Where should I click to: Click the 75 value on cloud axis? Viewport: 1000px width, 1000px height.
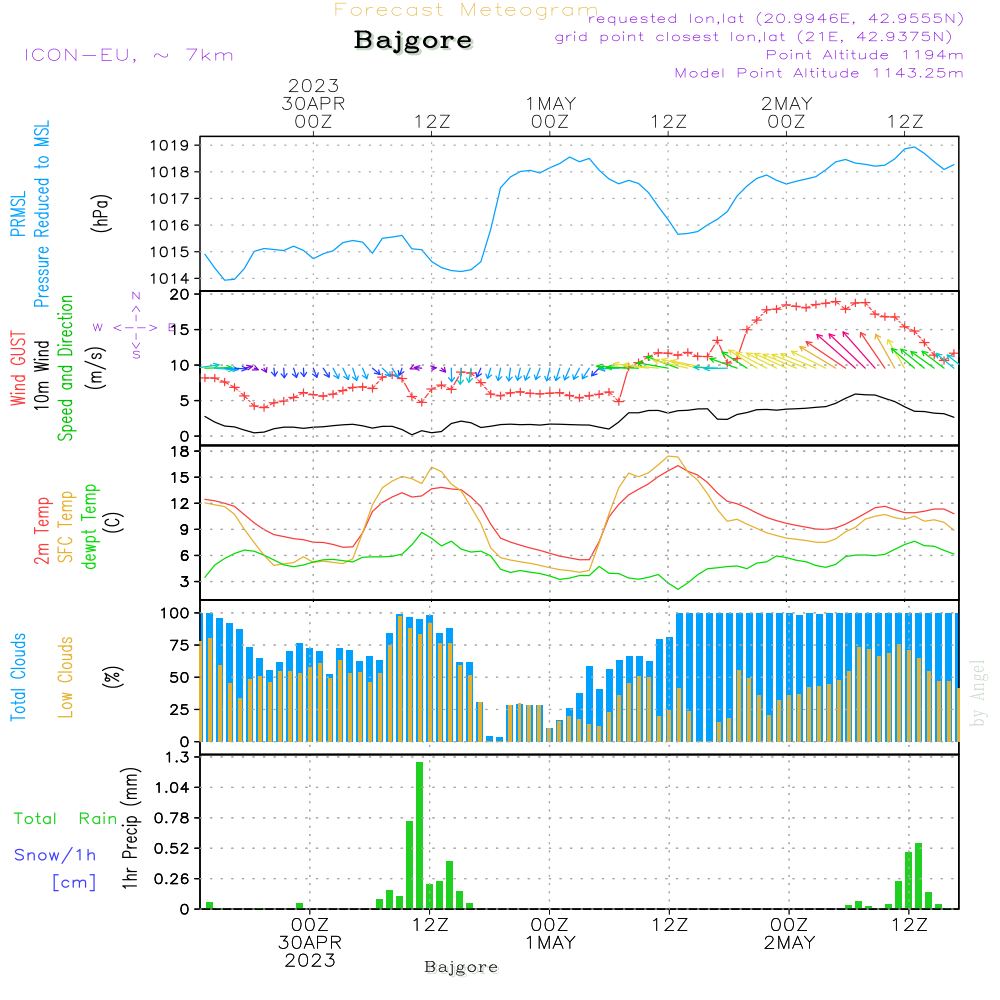(180, 645)
